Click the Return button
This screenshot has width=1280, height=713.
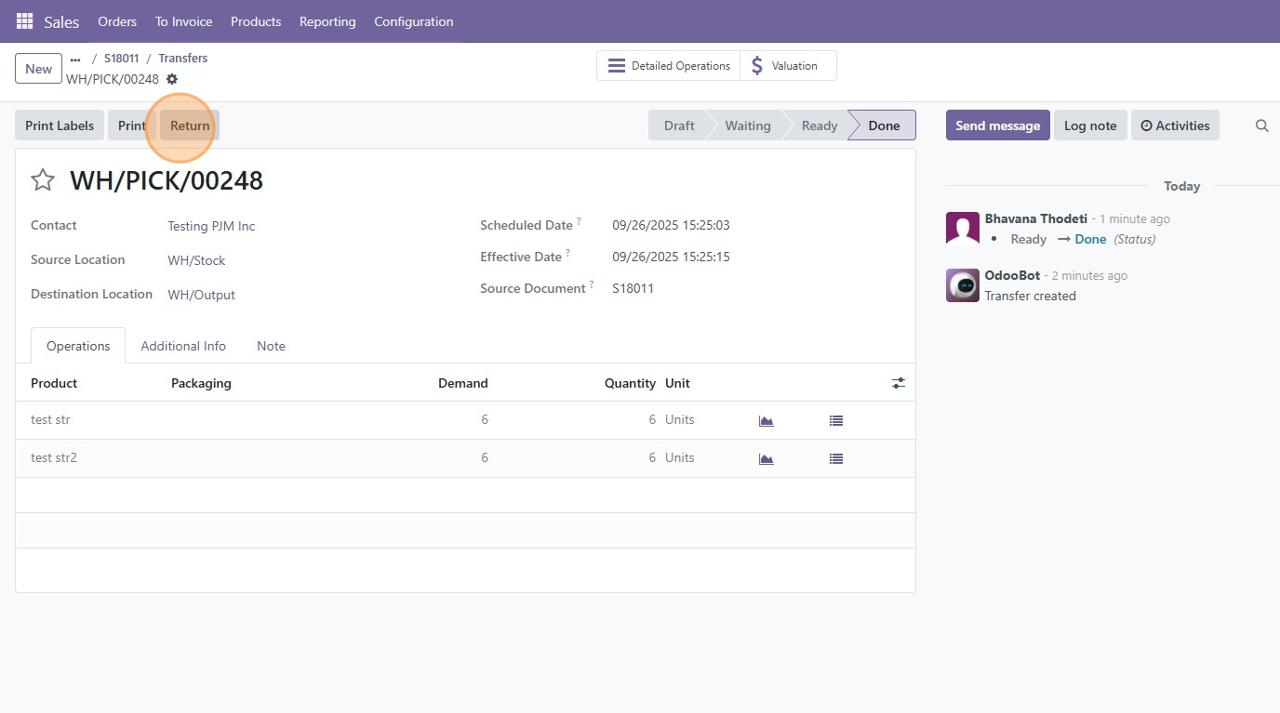[x=190, y=126]
